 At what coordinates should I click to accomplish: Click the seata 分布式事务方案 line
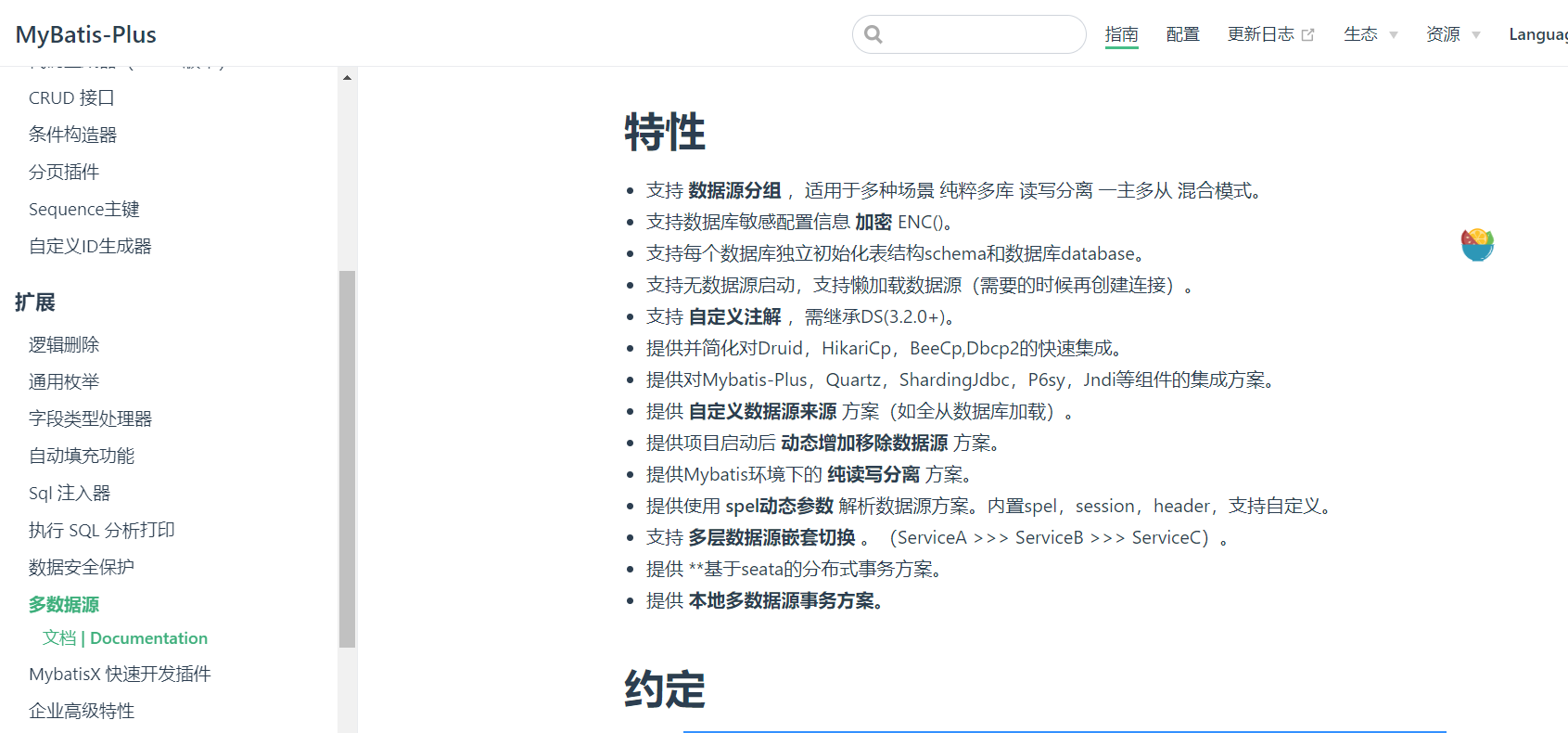tap(797, 569)
